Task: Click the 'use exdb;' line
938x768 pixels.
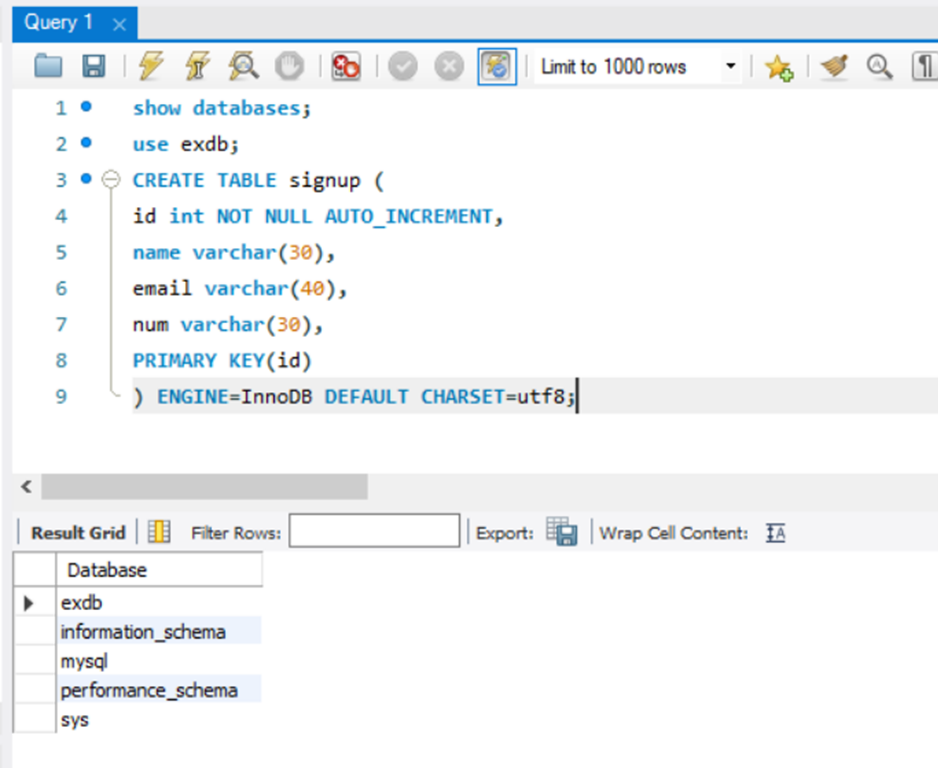Action: tap(185, 144)
